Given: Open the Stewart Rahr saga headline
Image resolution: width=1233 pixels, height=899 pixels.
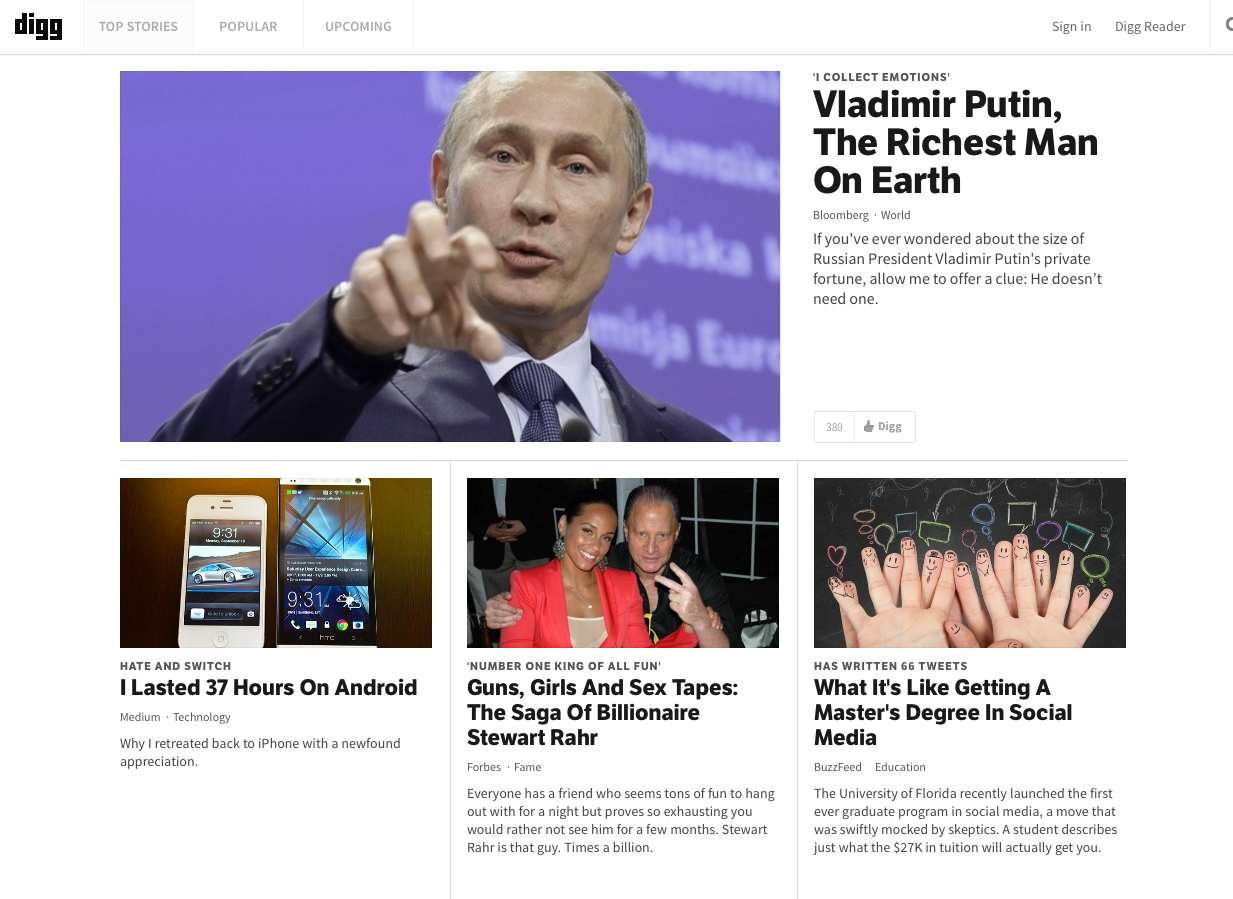Looking at the screenshot, I should point(602,713).
